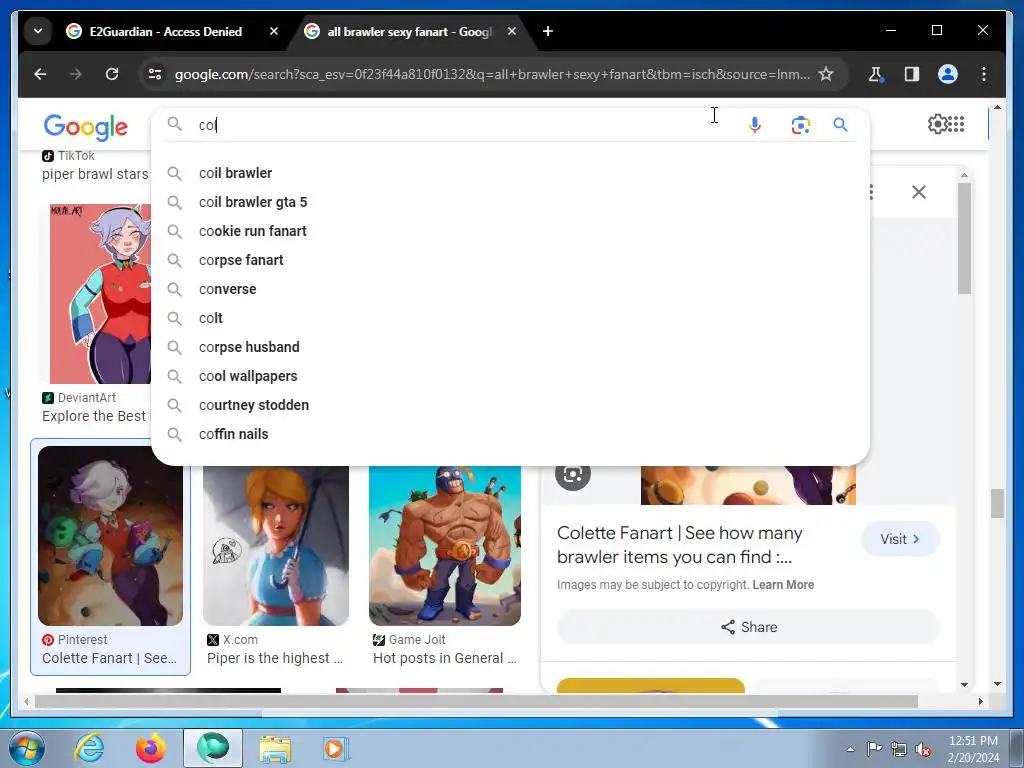Open the Learn More copyright link
1024x768 pixels.
(783, 585)
